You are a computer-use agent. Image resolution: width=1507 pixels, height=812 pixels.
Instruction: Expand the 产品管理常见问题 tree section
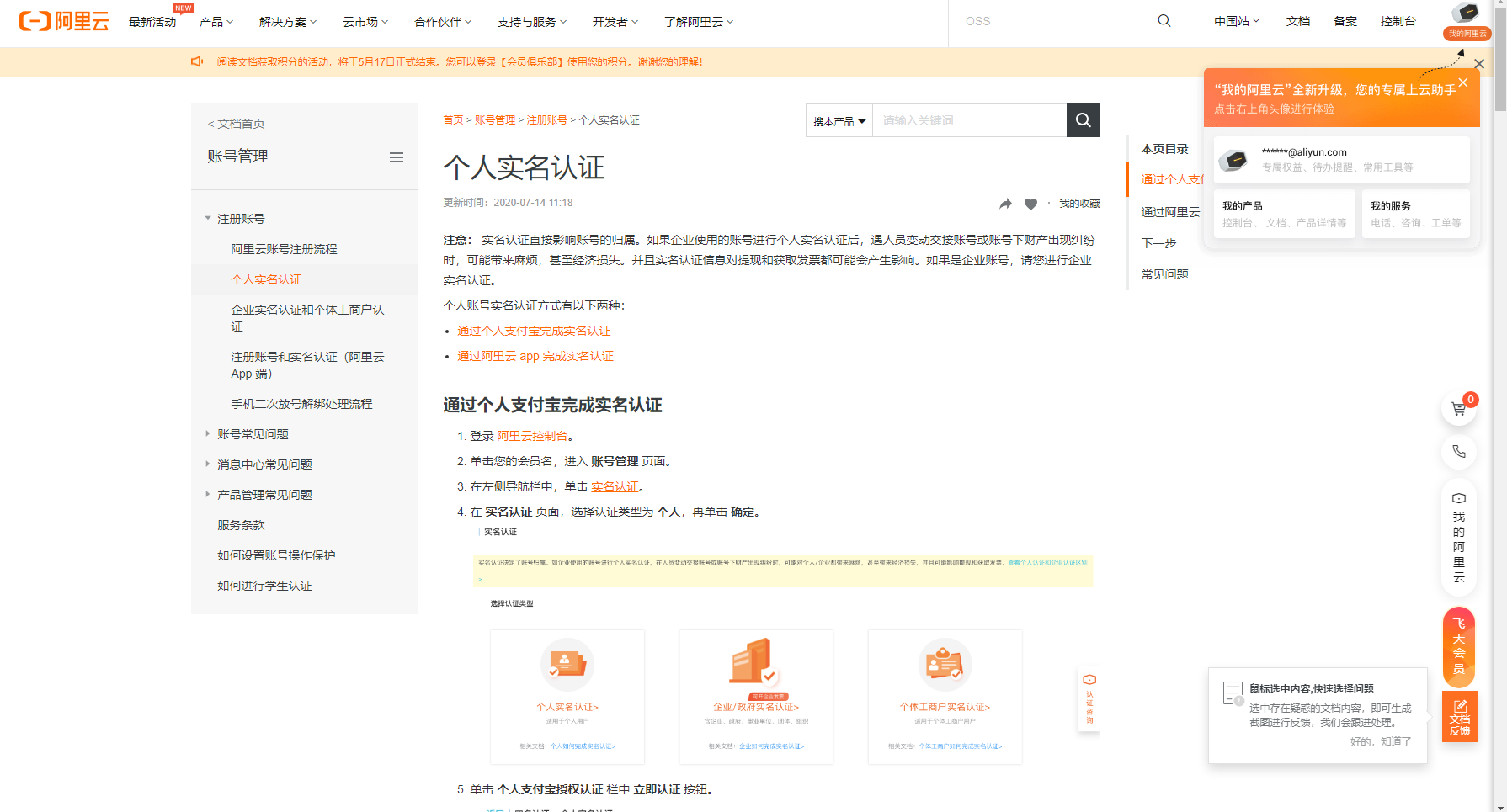click(208, 495)
